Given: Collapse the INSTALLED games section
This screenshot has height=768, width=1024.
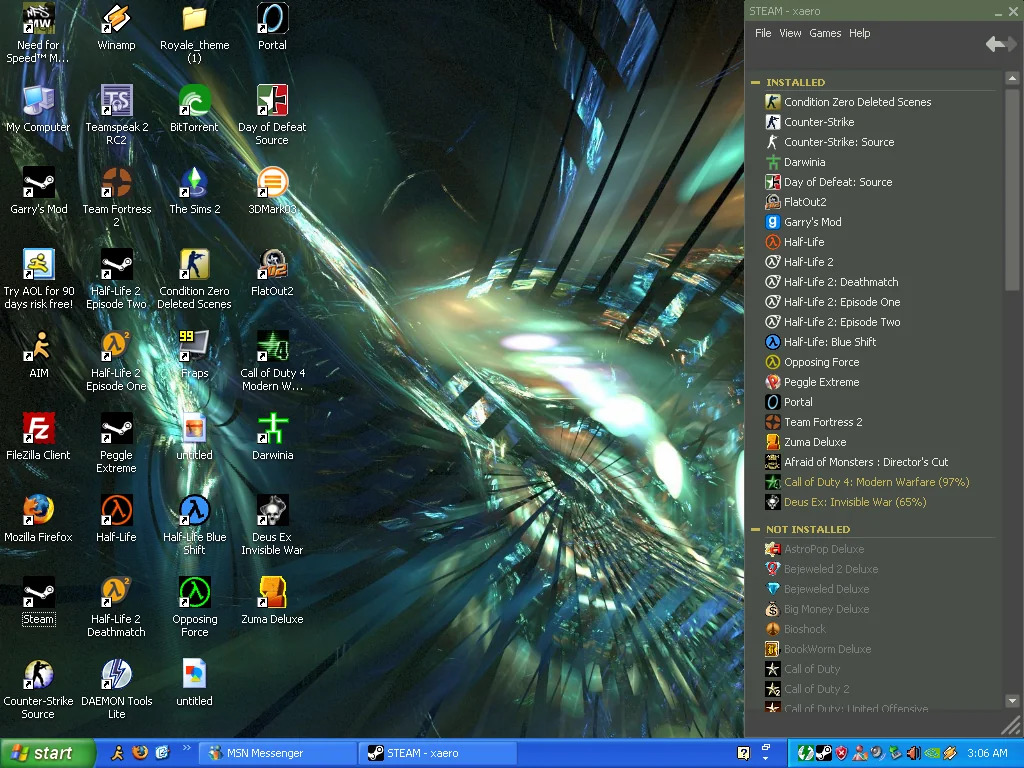Looking at the screenshot, I should (755, 82).
